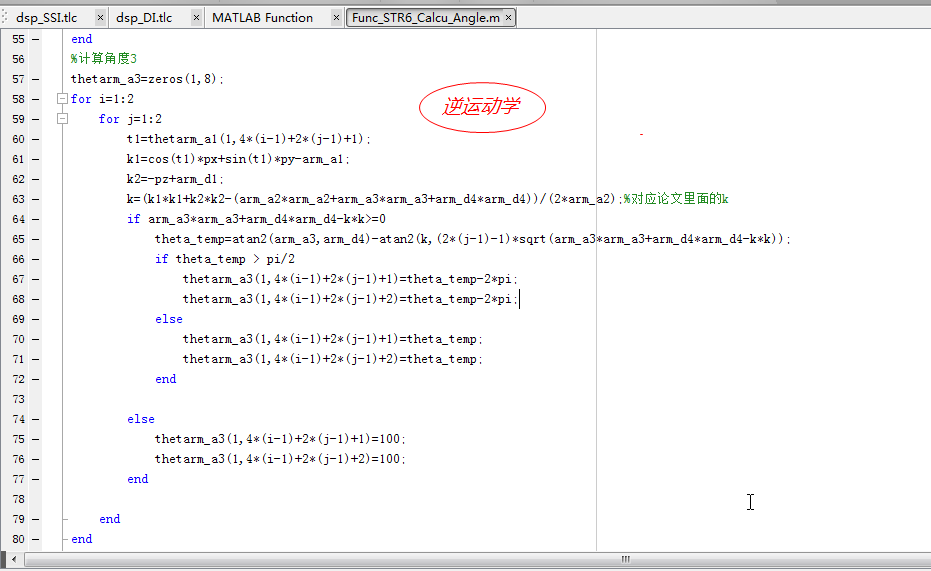Toggle breakpoint on line 75
Screen dimensions: 931x571
click(x=36, y=439)
